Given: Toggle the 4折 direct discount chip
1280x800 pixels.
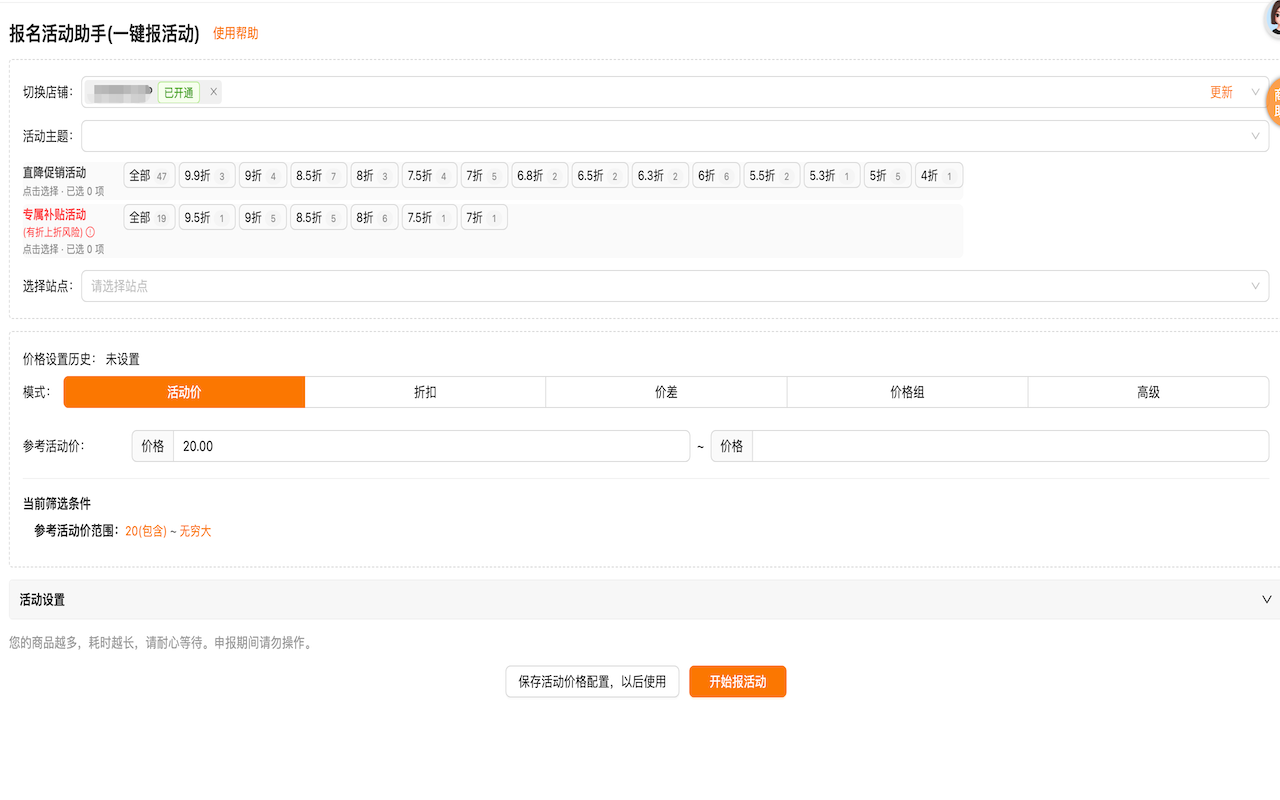Looking at the screenshot, I should pyautogui.click(x=939, y=176).
